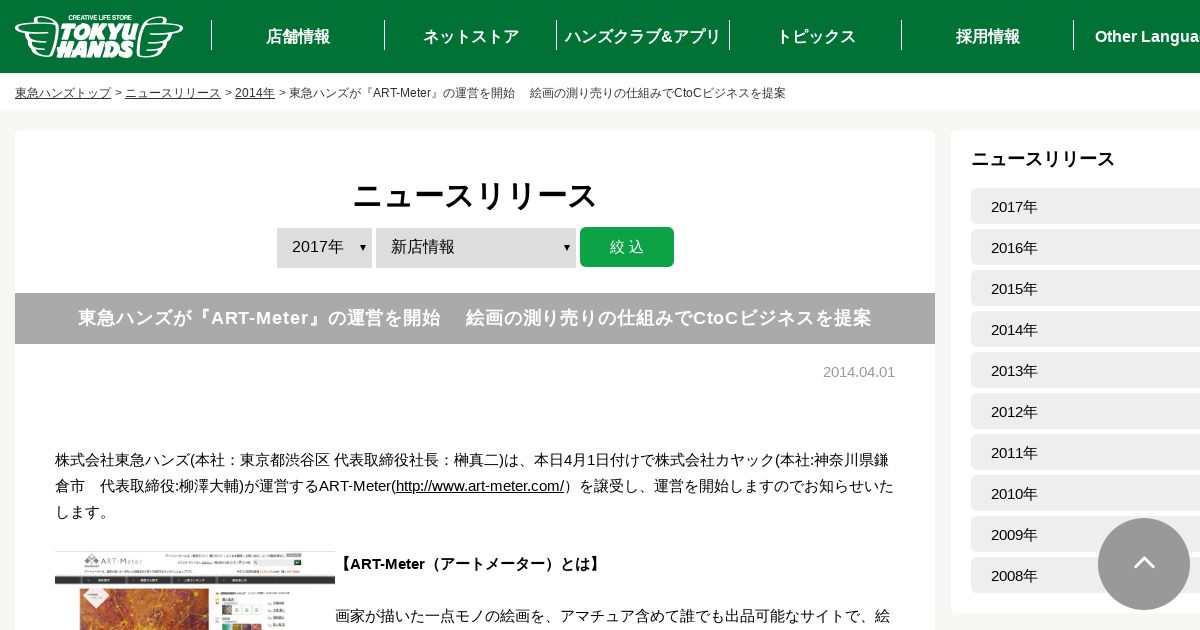The width and height of the screenshot is (1200, 630).
Task: Select 2014年 in sidebar archive
Action: pos(1086,329)
